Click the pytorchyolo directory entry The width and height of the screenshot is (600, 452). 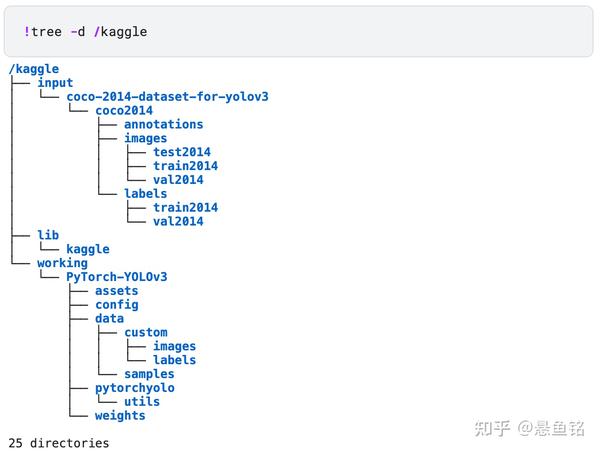[135, 388]
